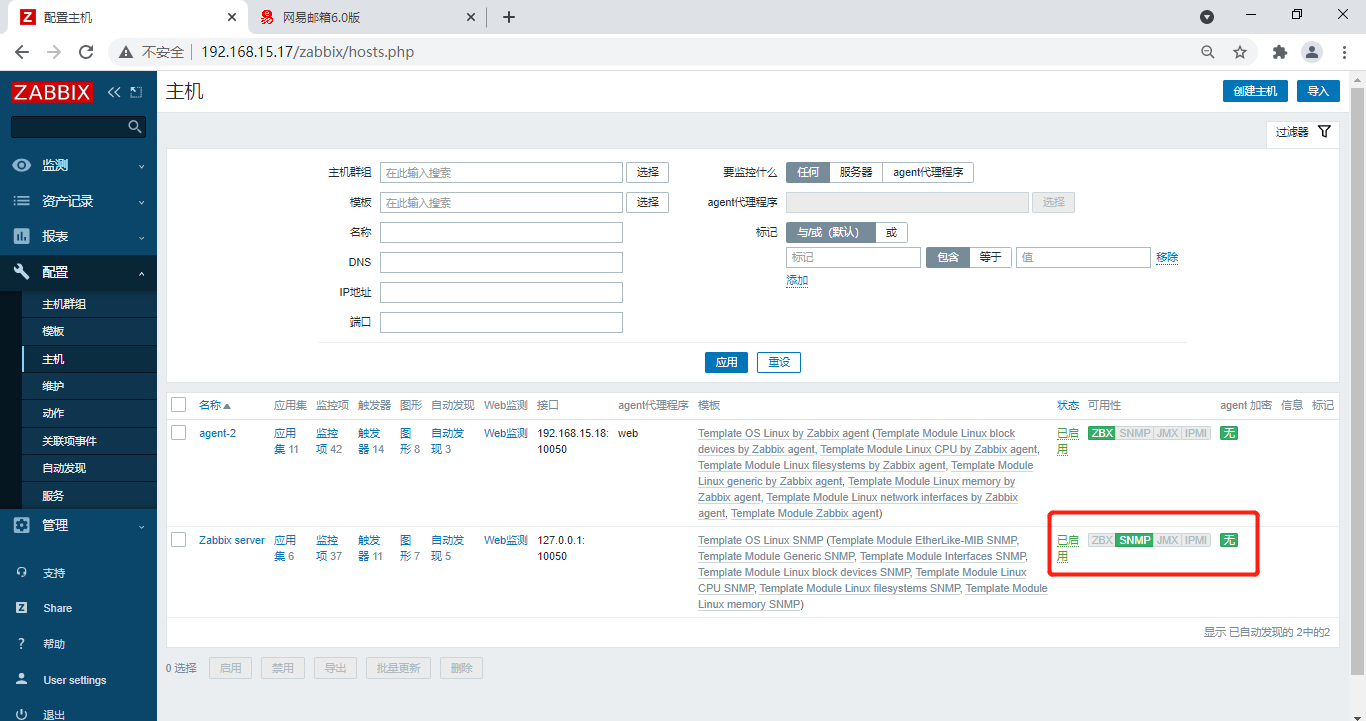Toggle kiosk/hide sidebar icon

[x=136, y=92]
